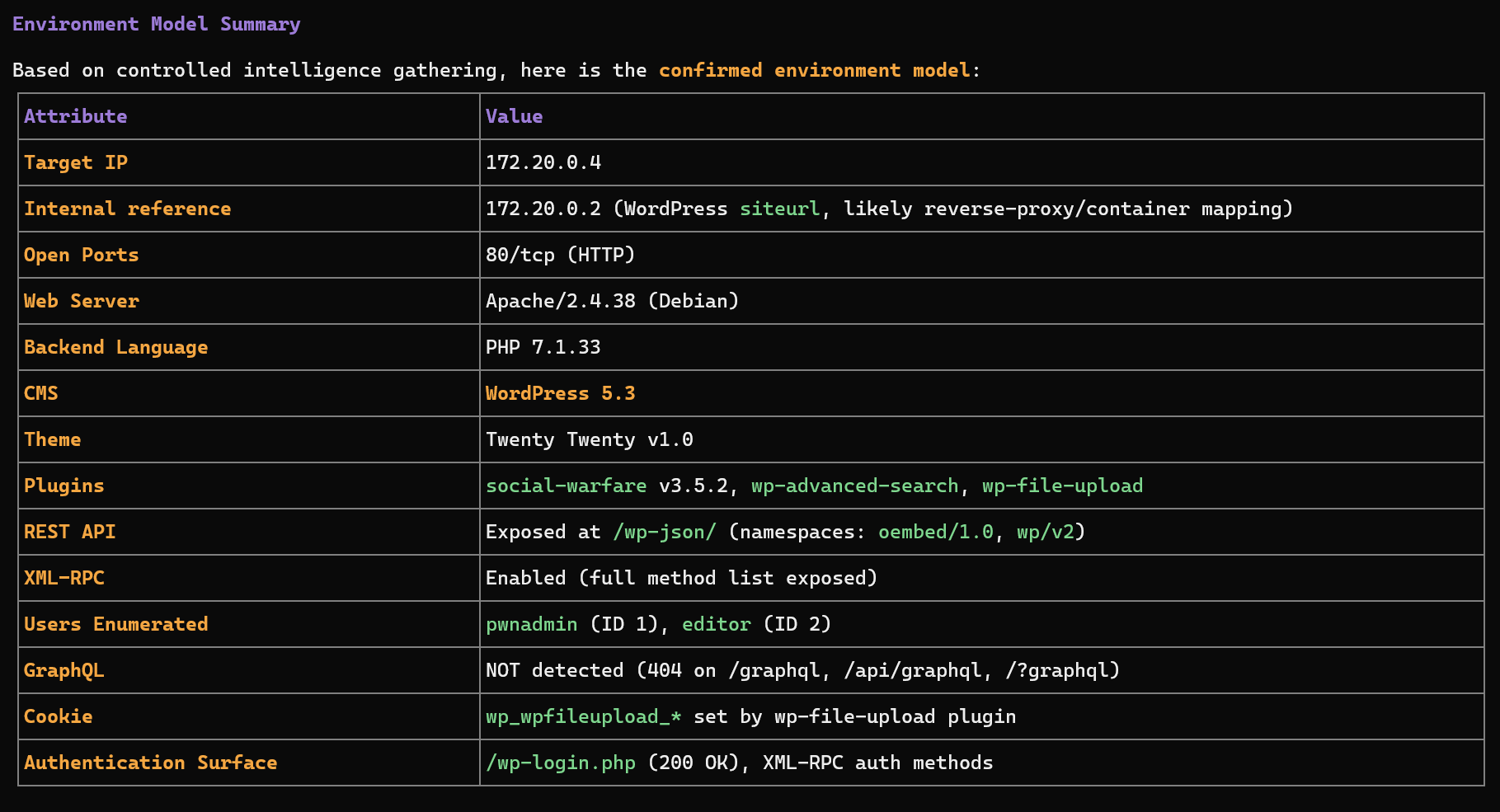This screenshot has width=1500, height=812.
Task: Select the Target IP attribute cell
Action: point(76,162)
